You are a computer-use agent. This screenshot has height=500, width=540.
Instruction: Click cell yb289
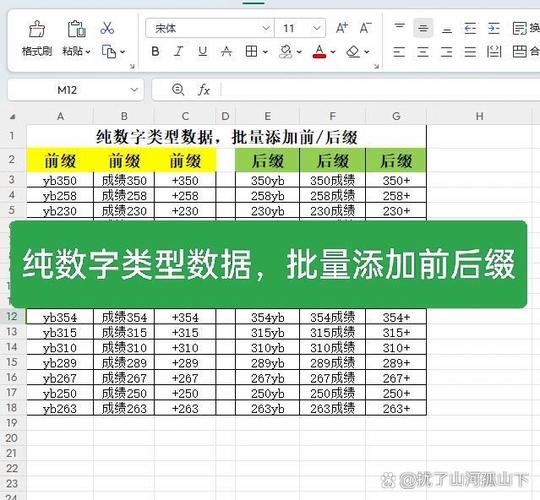[60, 363]
